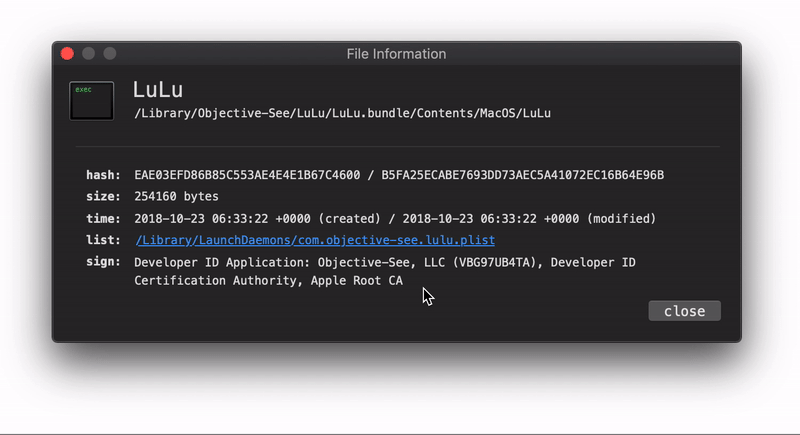This screenshot has width=800, height=435.
Task: Open the com.objective-see.lulu.plist link
Action: (x=315, y=240)
